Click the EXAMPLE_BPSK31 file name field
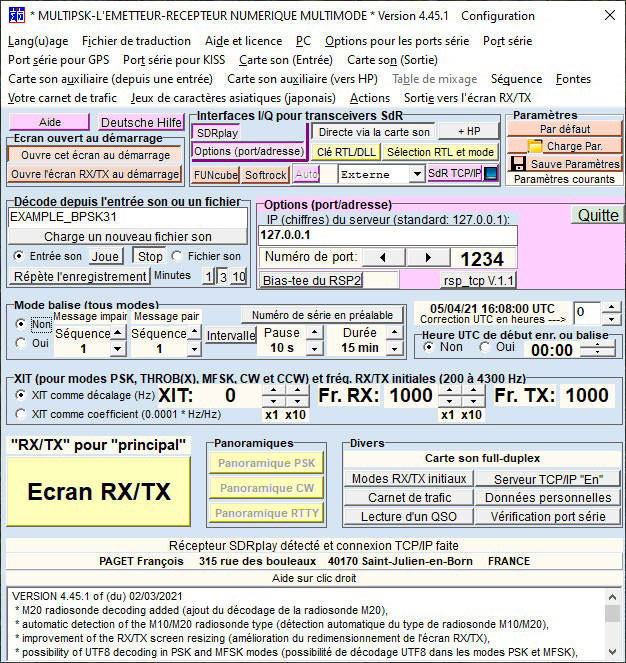 point(128,217)
